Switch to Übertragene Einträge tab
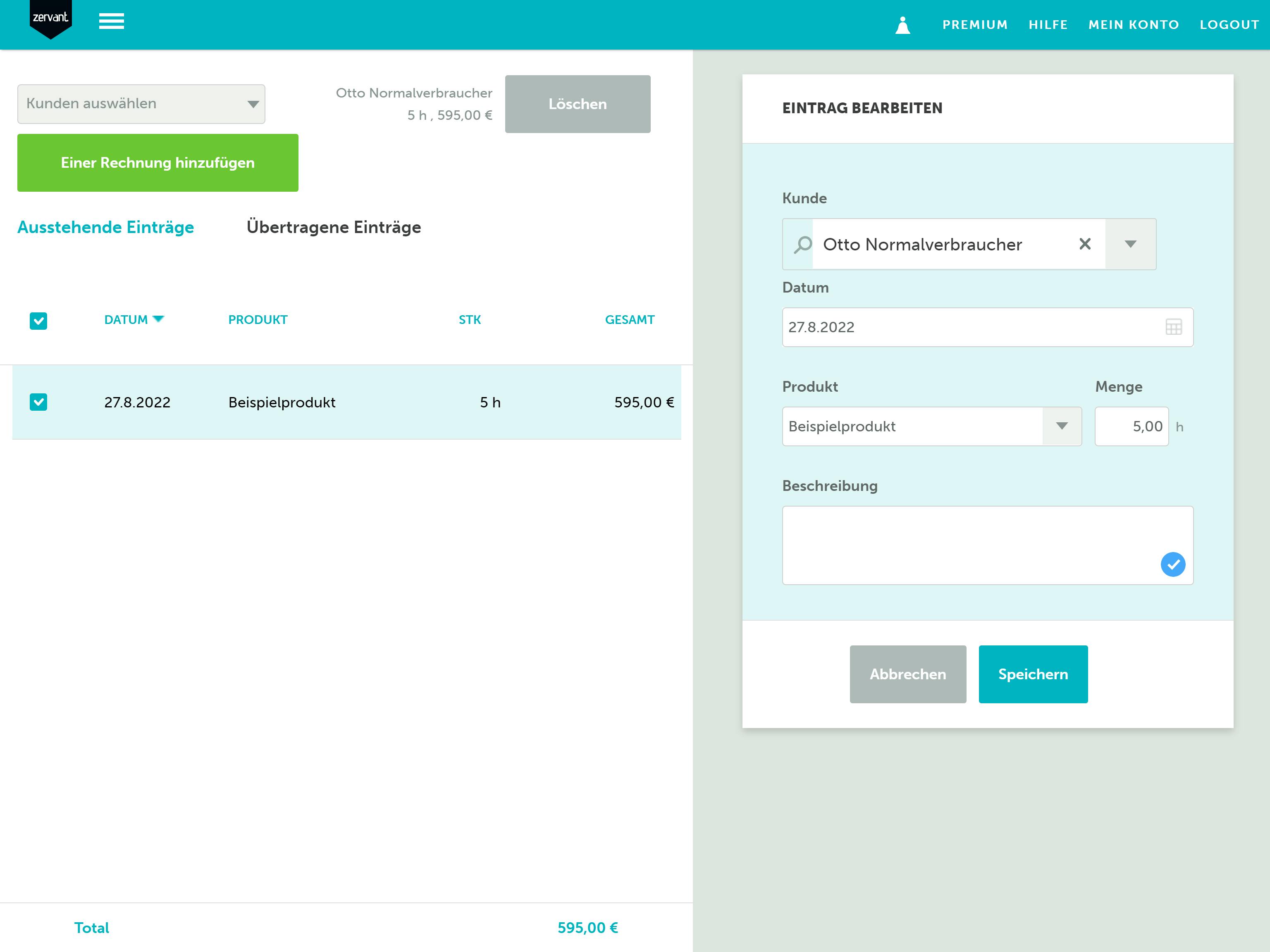The height and width of the screenshot is (952, 1270). pos(334,227)
